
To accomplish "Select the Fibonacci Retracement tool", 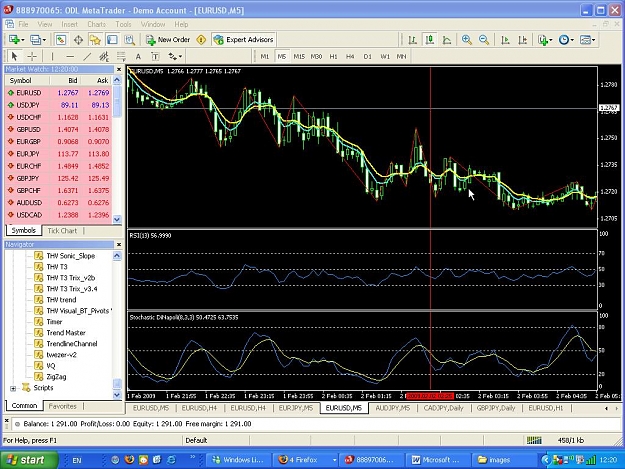I will [121, 56].
